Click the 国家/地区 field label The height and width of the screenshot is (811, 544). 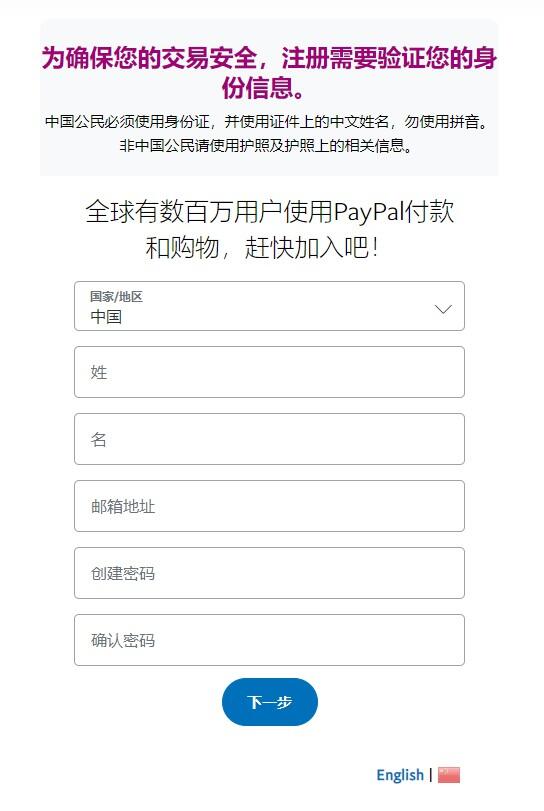point(116,296)
